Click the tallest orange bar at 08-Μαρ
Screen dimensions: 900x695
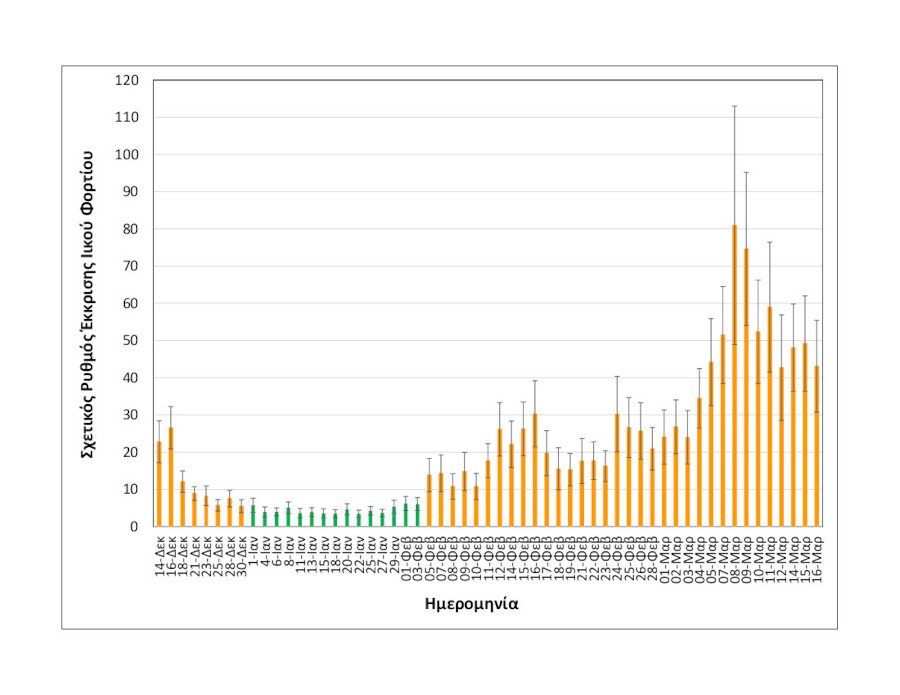click(734, 400)
